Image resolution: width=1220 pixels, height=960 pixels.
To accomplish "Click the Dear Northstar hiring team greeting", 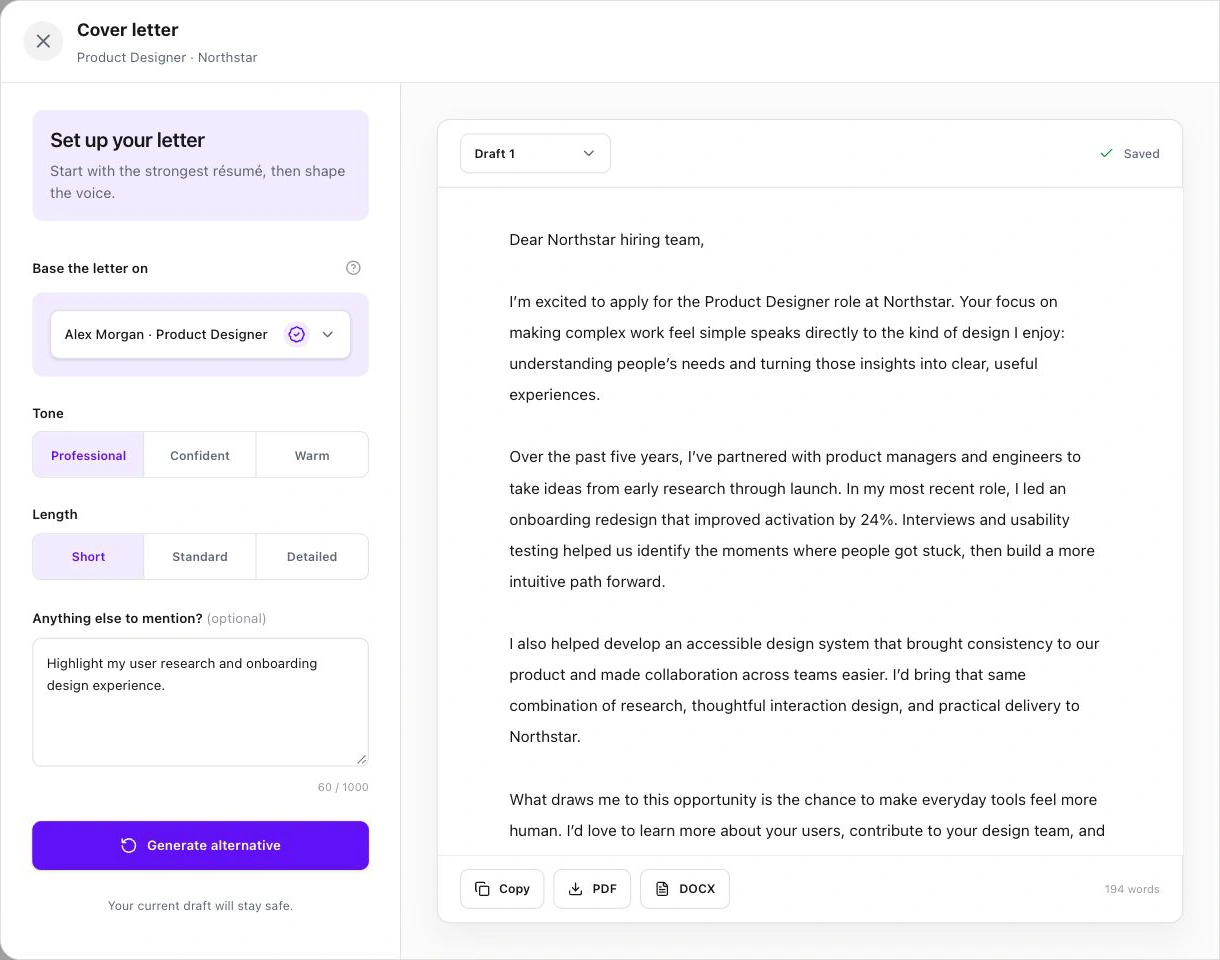I will click(x=607, y=240).
